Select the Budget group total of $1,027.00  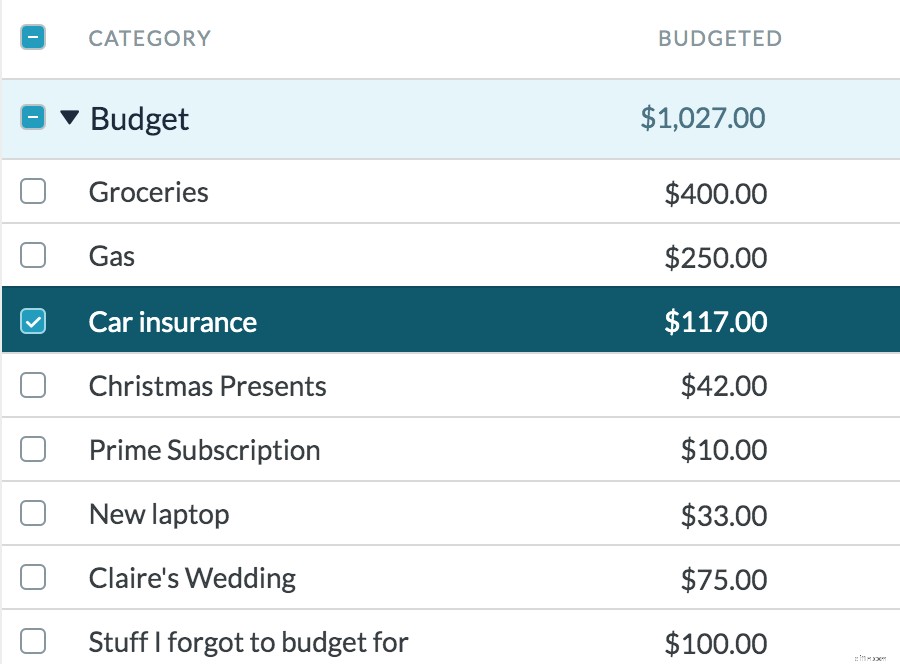pyautogui.click(x=717, y=117)
